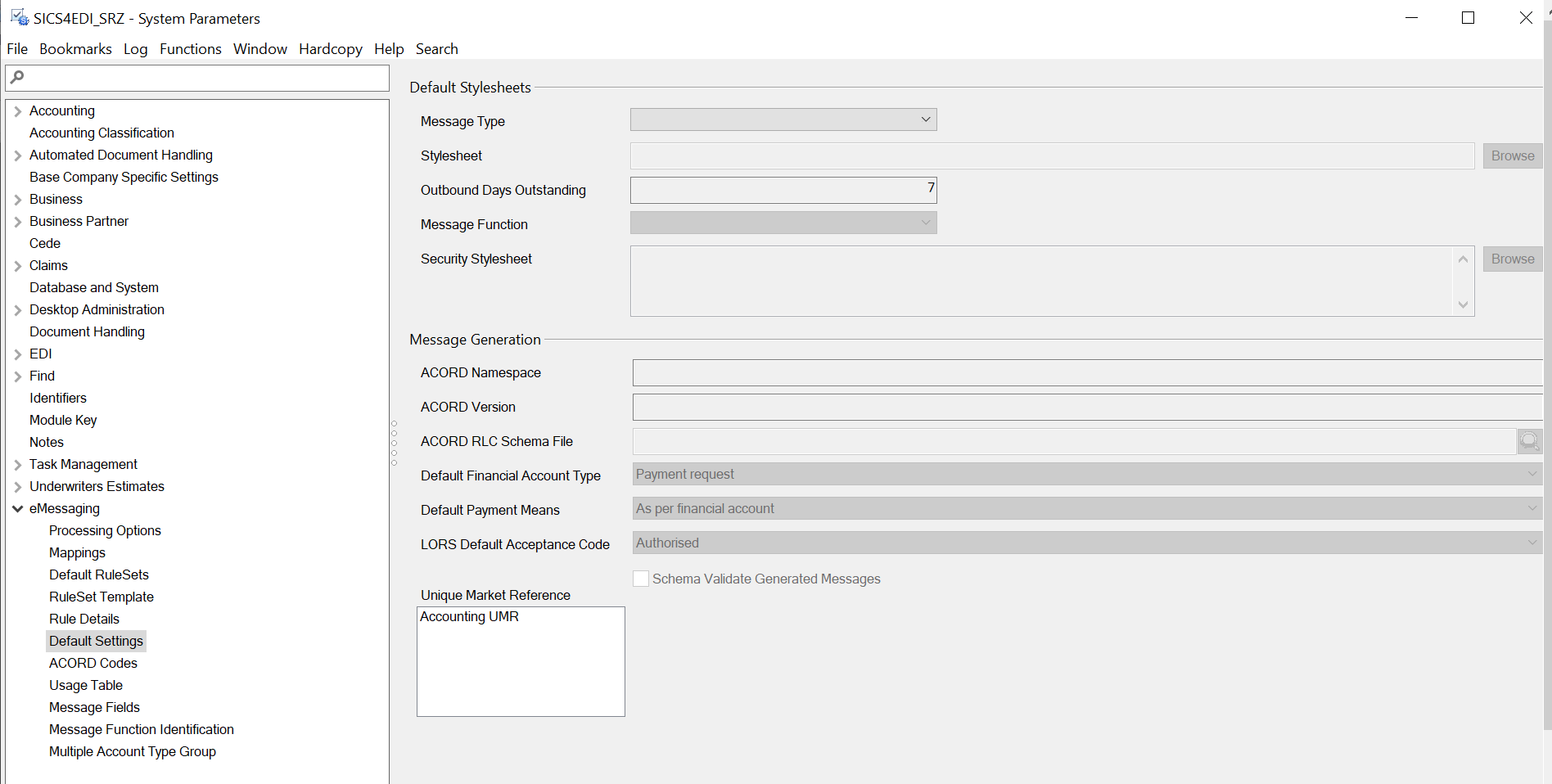Open the Functions menu
The image size is (1552, 784).
[190, 49]
